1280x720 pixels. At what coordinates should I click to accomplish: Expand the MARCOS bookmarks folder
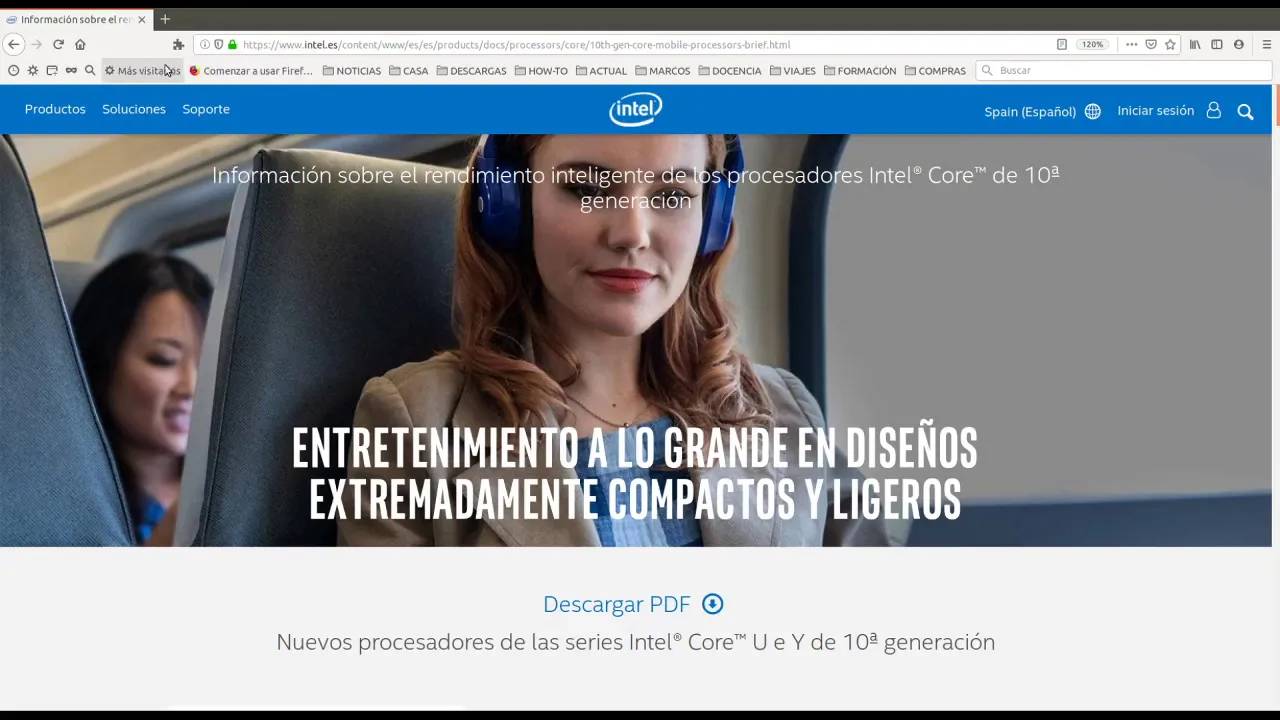click(x=663, y=71)
